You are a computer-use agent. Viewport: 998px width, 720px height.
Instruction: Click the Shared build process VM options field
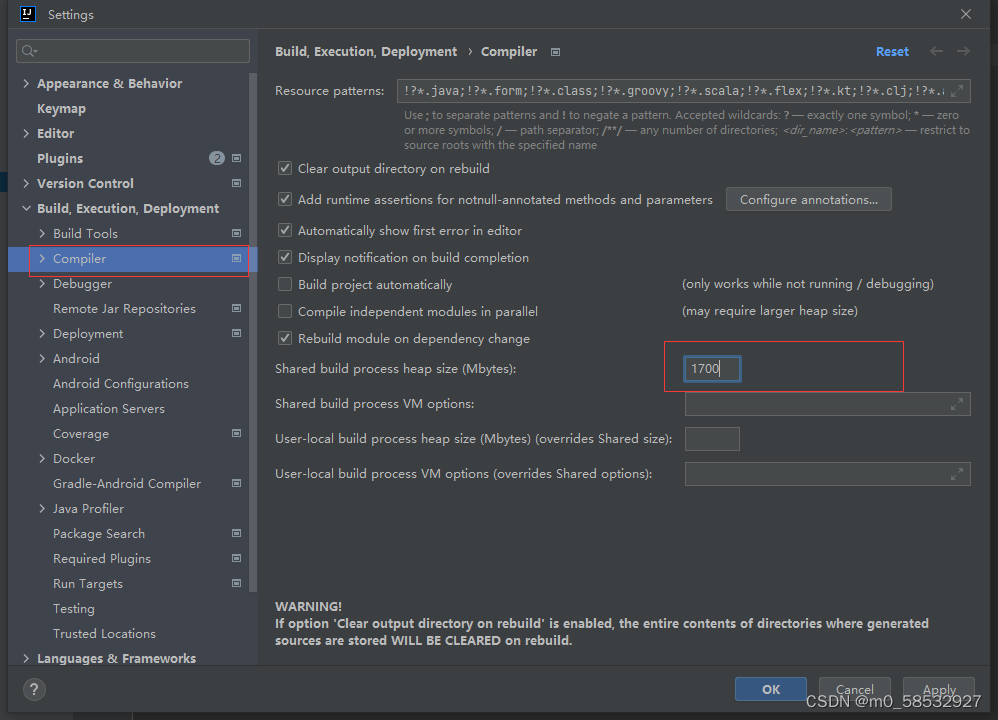(x=827, y=404)
